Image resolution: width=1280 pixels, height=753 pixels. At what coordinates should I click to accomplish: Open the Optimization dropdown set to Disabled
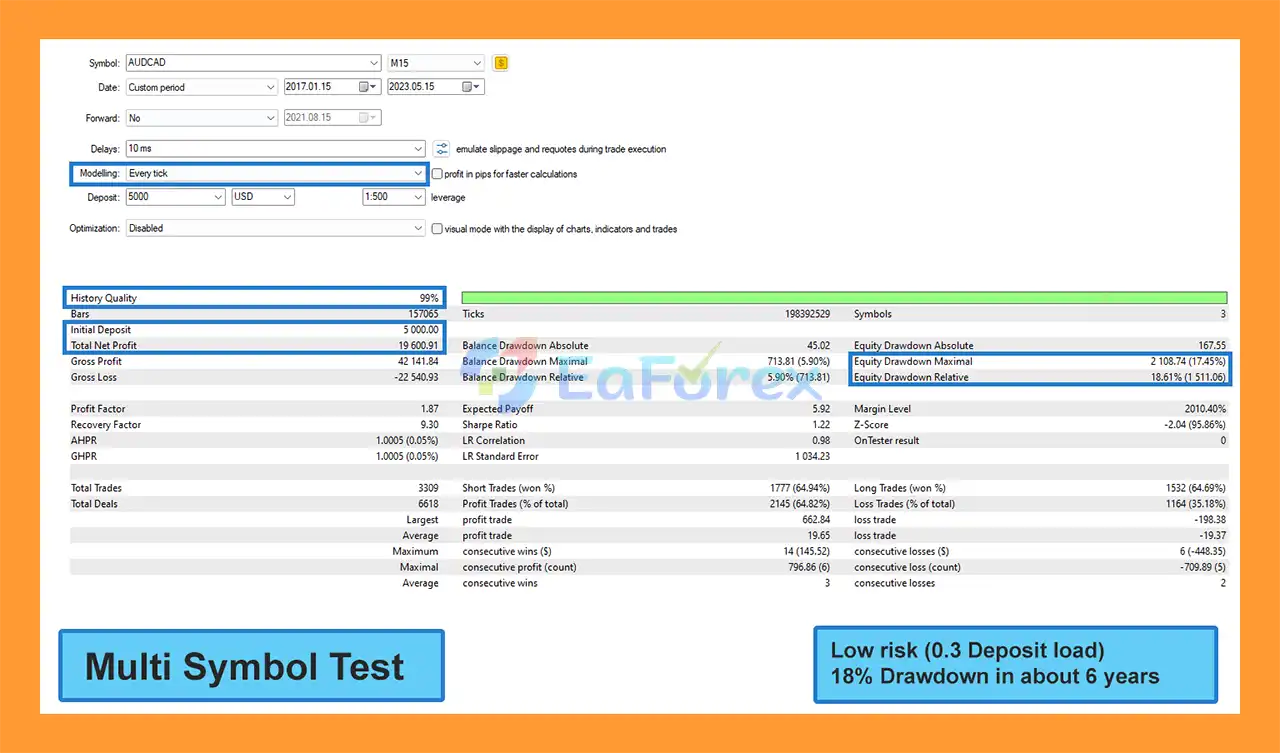point(418,228)
